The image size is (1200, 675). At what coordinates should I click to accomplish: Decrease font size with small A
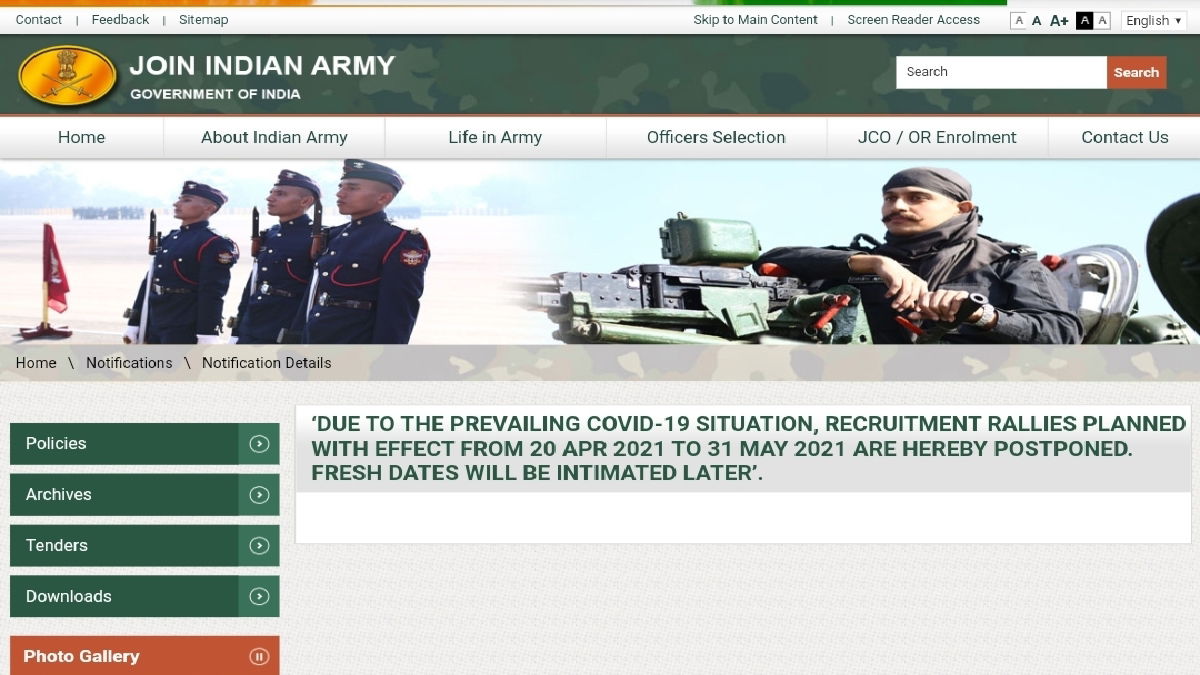tap(1019, 21)
